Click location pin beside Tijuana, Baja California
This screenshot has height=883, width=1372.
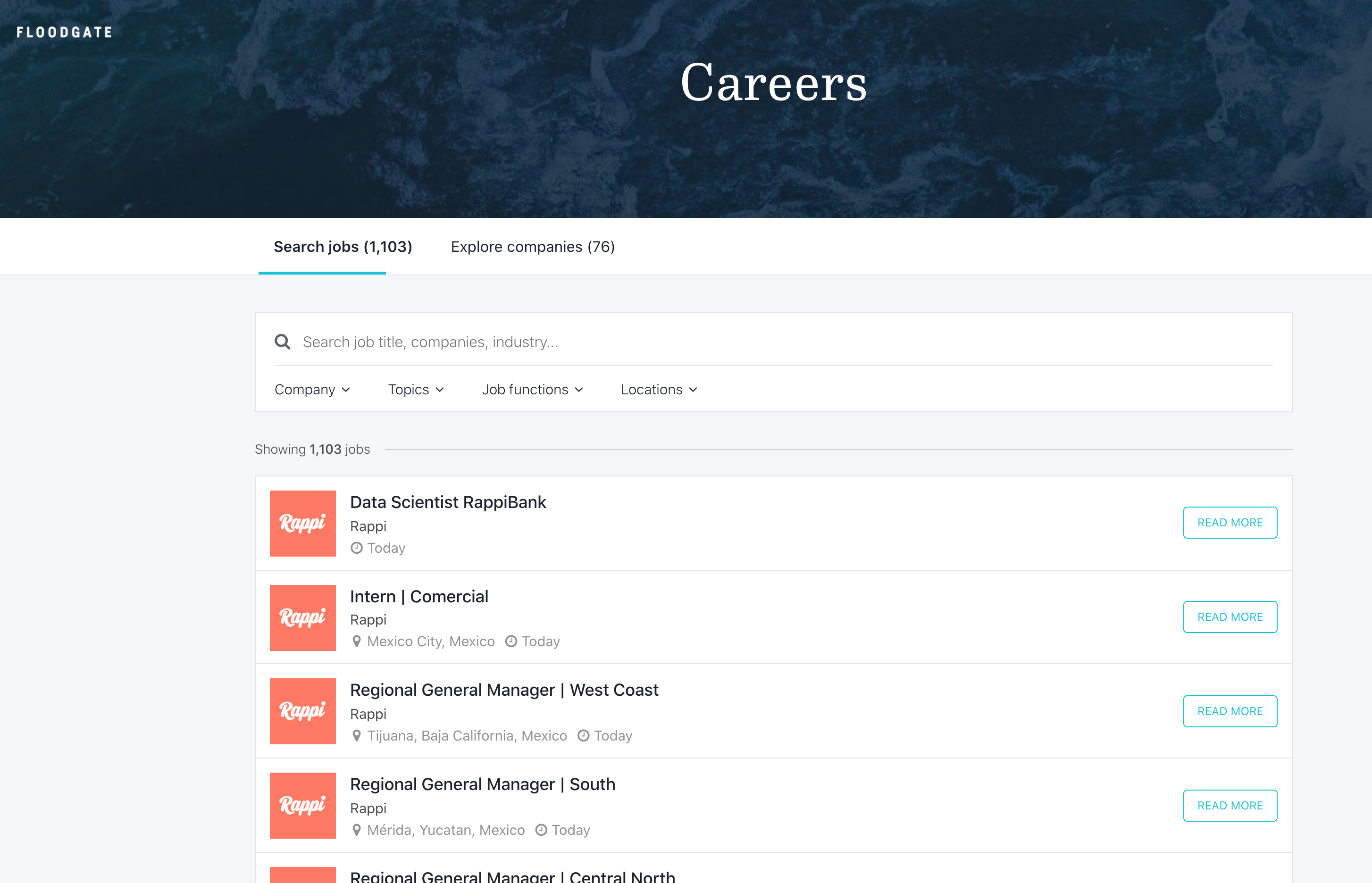coord(357,736)
